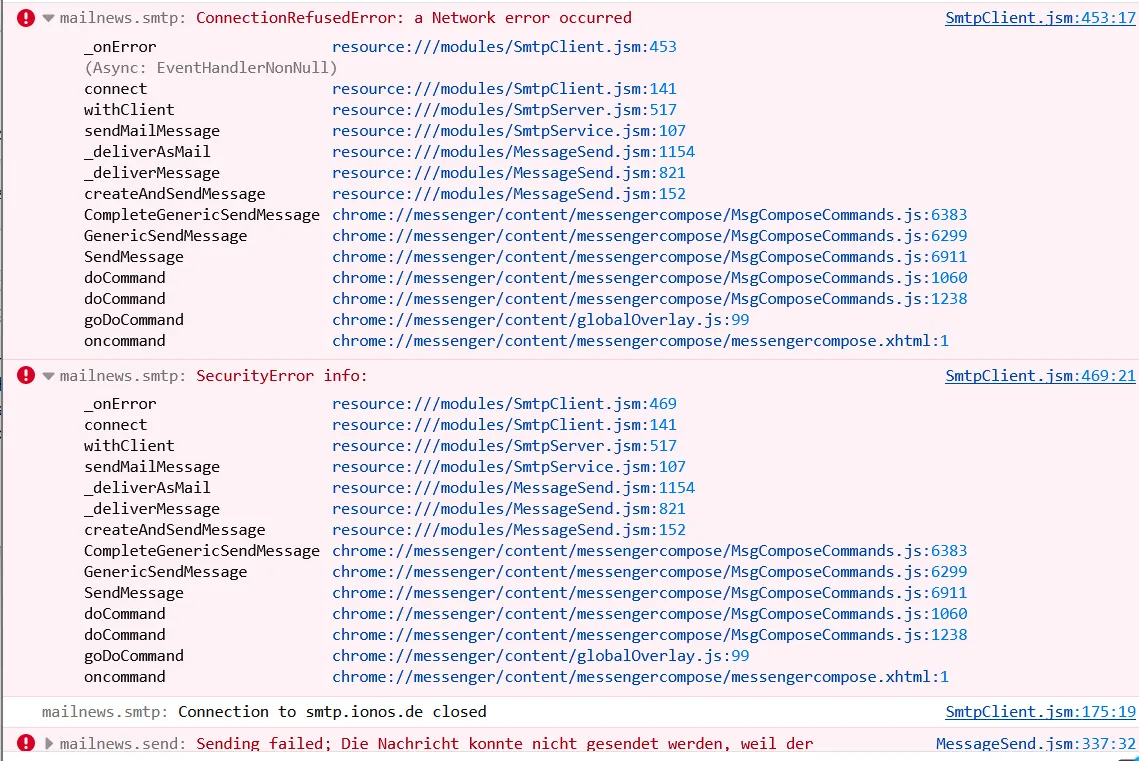Select 'oncommand' function name in first trace
Screen dimensions: 1139x761
pyautogui.click(x=124, y=341)
